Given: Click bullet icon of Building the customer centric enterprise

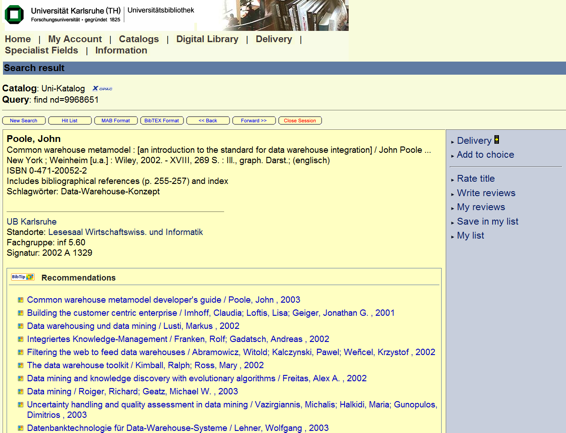Looking at the screenshot, I should pyautogui.click(x=21, y=313).
